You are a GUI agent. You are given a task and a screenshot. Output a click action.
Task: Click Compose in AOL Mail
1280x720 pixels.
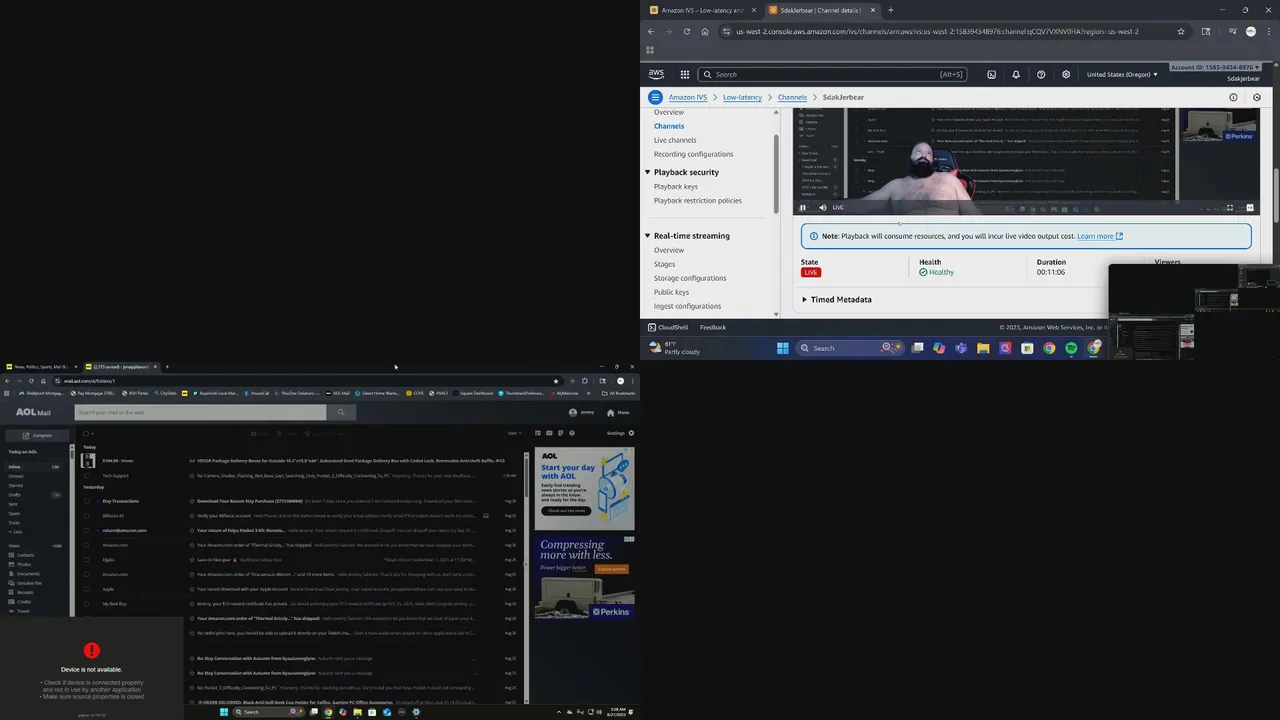click(x=38, y=435)
